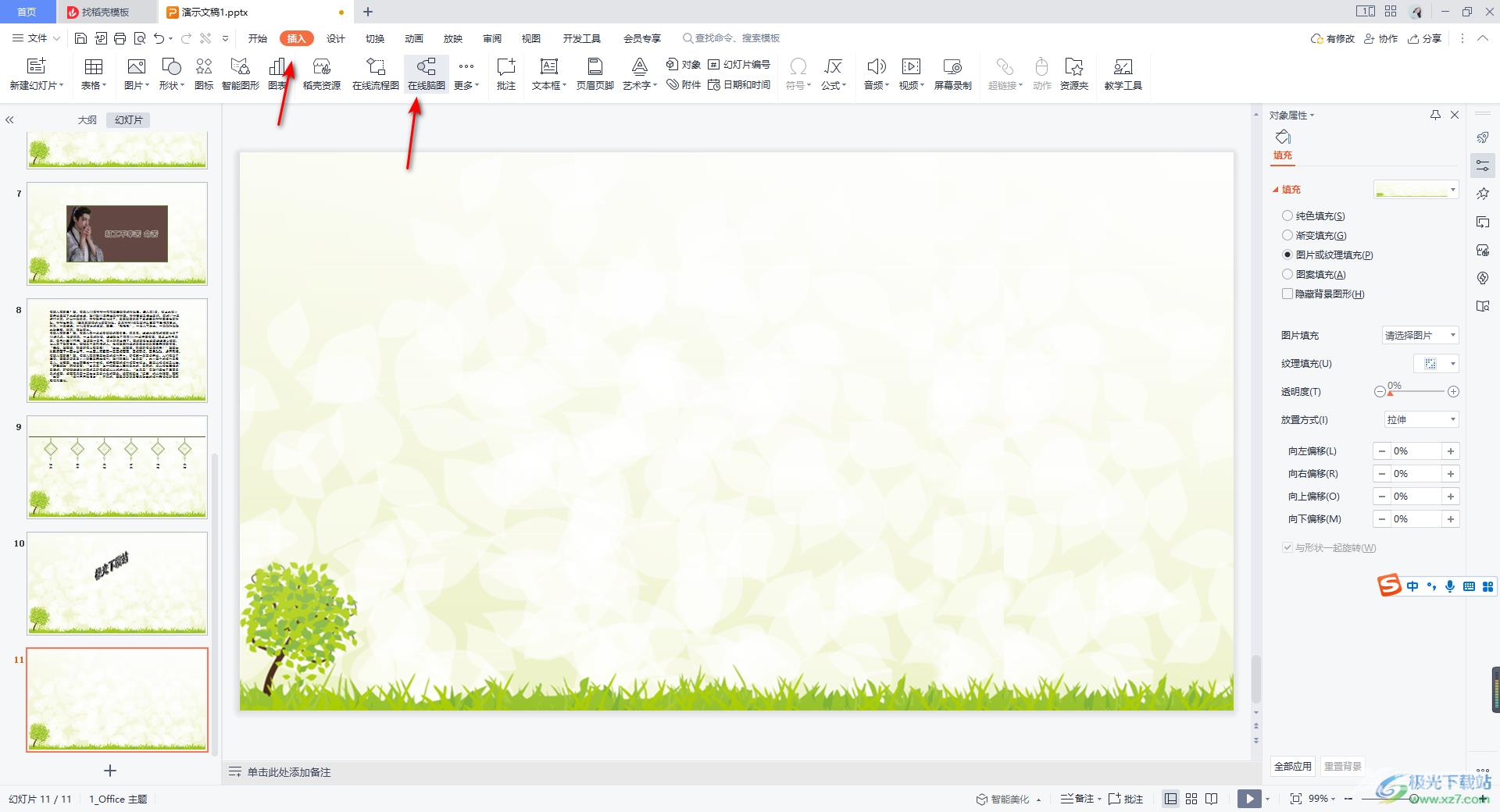Start Screen Recording (屏幕录制)

tap(953, 74)
